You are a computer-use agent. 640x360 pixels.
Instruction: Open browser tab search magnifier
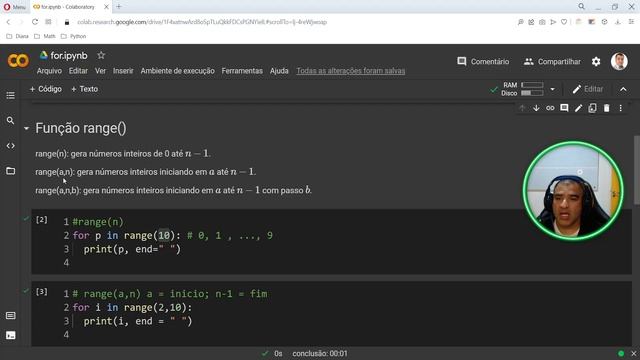tap(581, 7)
